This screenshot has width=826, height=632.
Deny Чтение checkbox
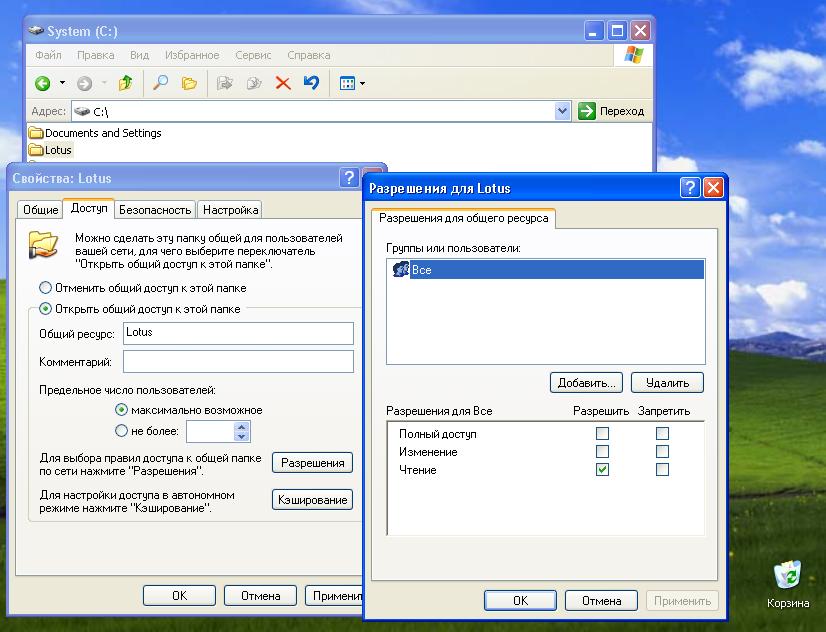pos(662,469)
